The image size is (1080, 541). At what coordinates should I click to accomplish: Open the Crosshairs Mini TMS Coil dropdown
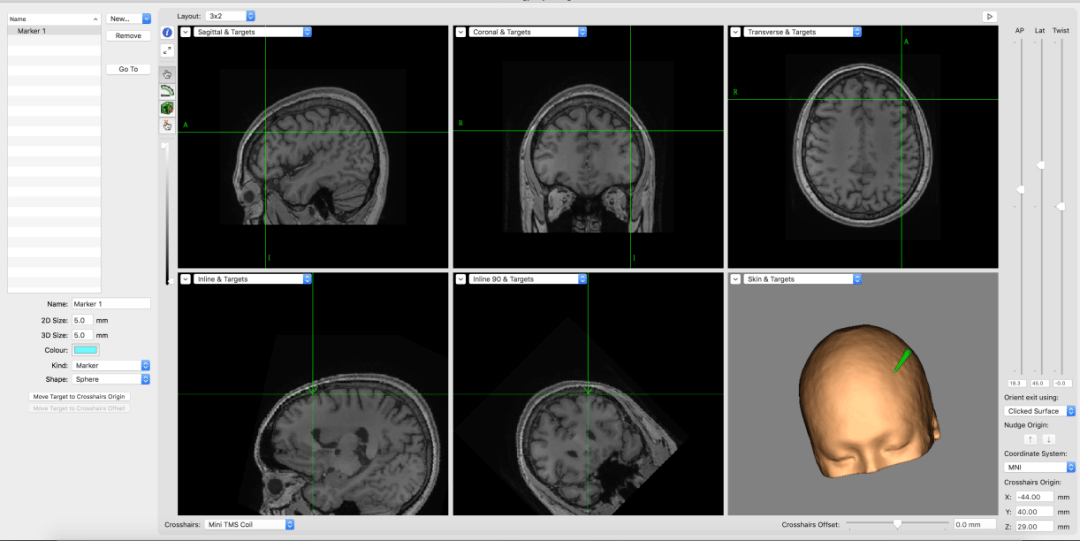click(x=249, y=524)
